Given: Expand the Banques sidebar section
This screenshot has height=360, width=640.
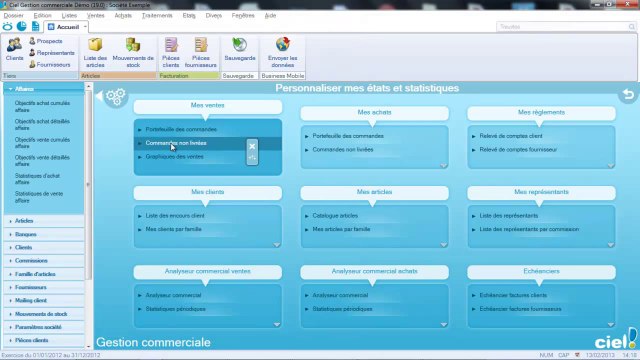Looking at the screenshot, I should pyautogui.click(x=44, y=234).
